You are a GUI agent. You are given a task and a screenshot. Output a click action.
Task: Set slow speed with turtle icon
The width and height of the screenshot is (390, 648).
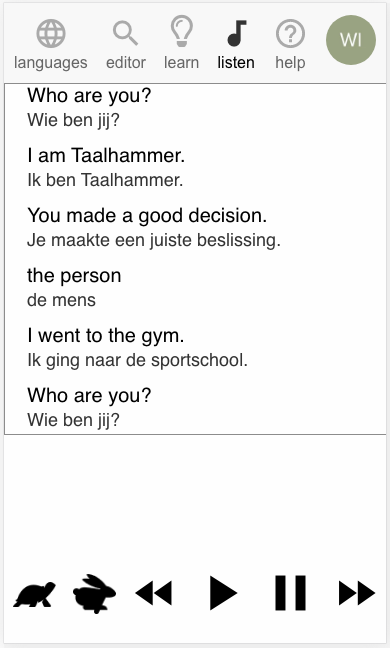tap(35, 594)
